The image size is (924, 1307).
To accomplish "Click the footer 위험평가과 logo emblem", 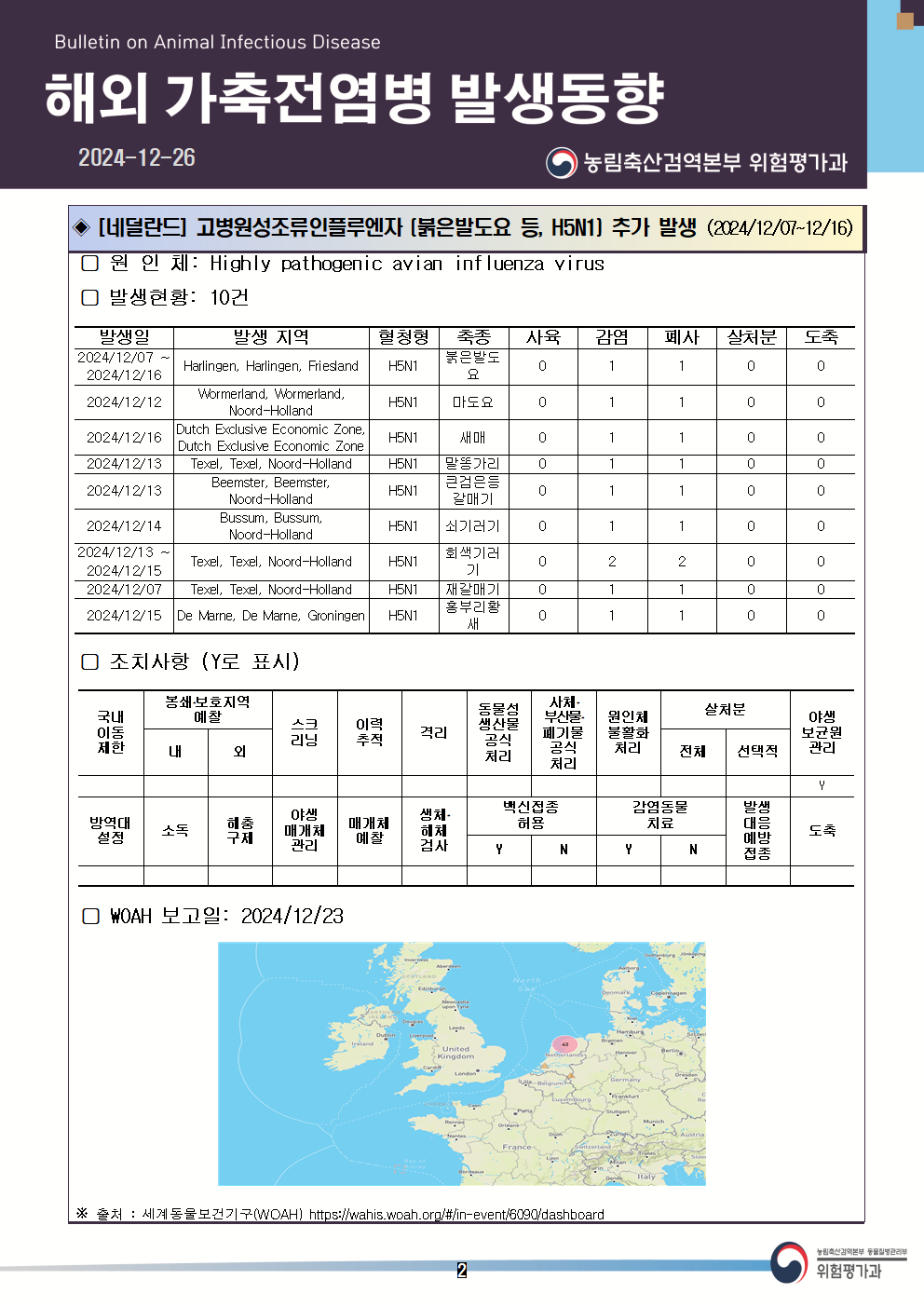I will [789, 1262].
